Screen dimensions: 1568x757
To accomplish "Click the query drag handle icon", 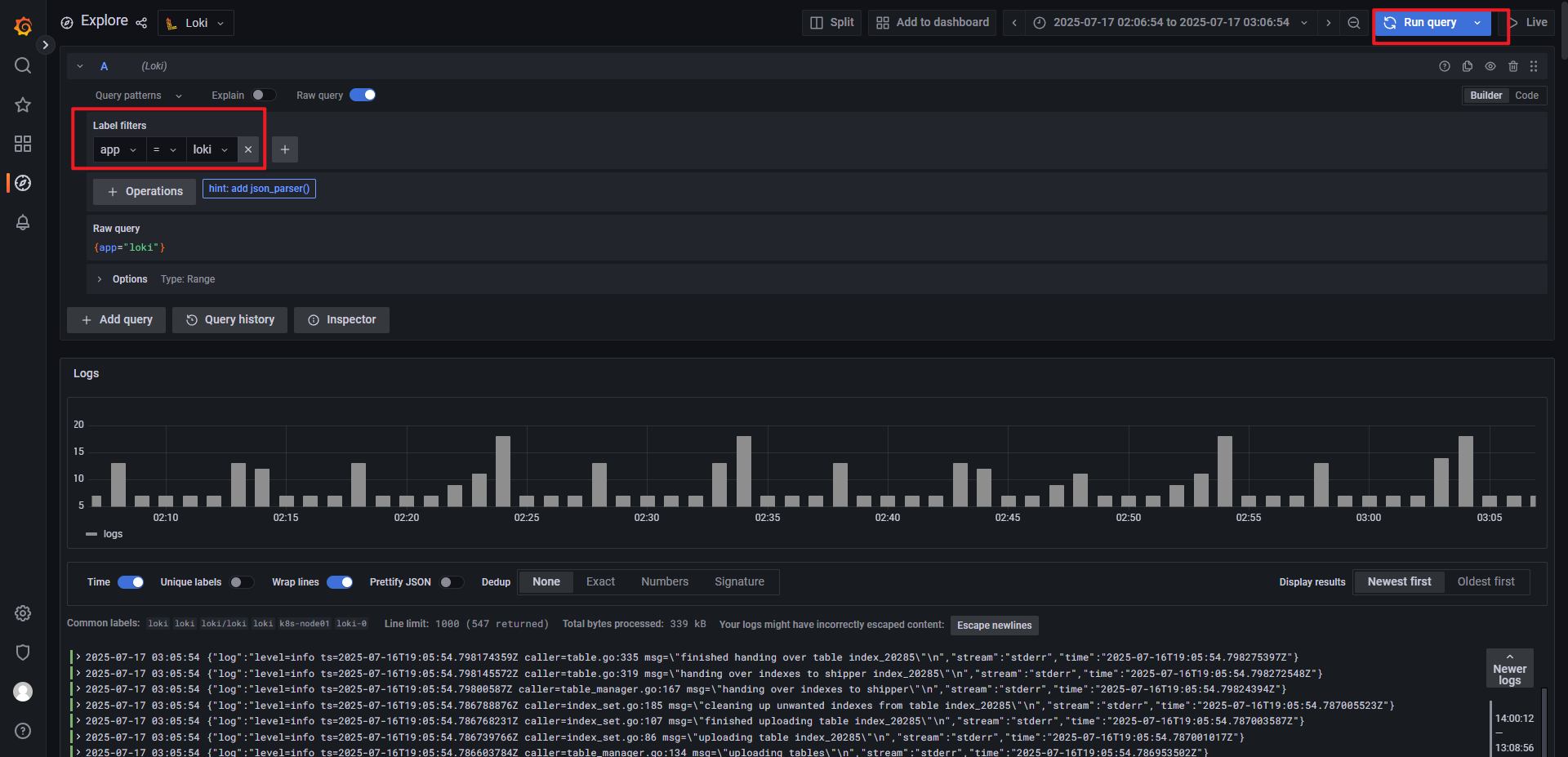I will (x=1534, y=66).
